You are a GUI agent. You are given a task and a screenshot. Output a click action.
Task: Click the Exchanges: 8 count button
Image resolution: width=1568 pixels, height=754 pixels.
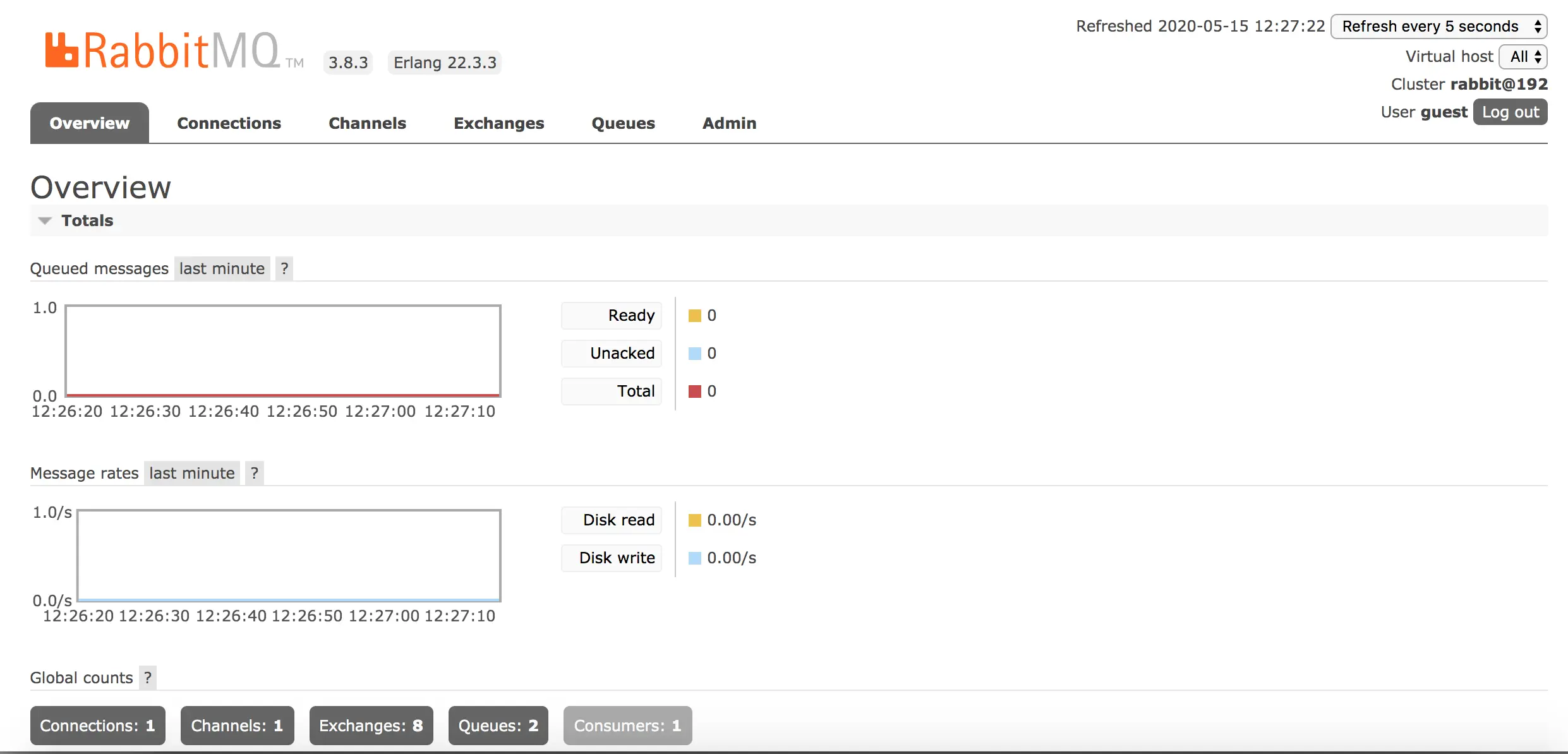tap(371, 726)
